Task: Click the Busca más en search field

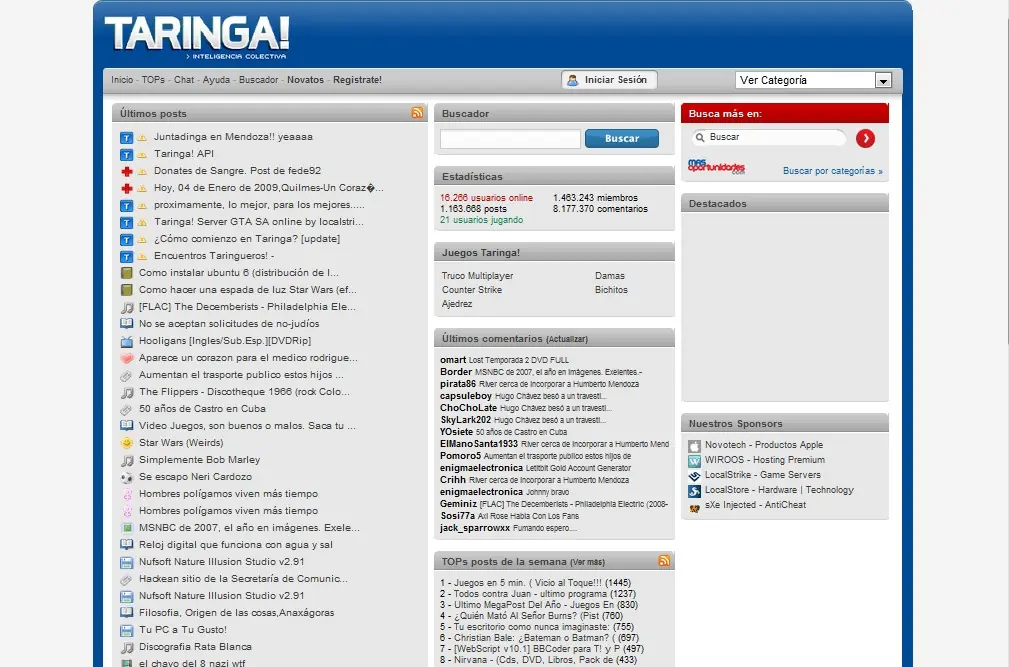Action: (x=769, y=137)
